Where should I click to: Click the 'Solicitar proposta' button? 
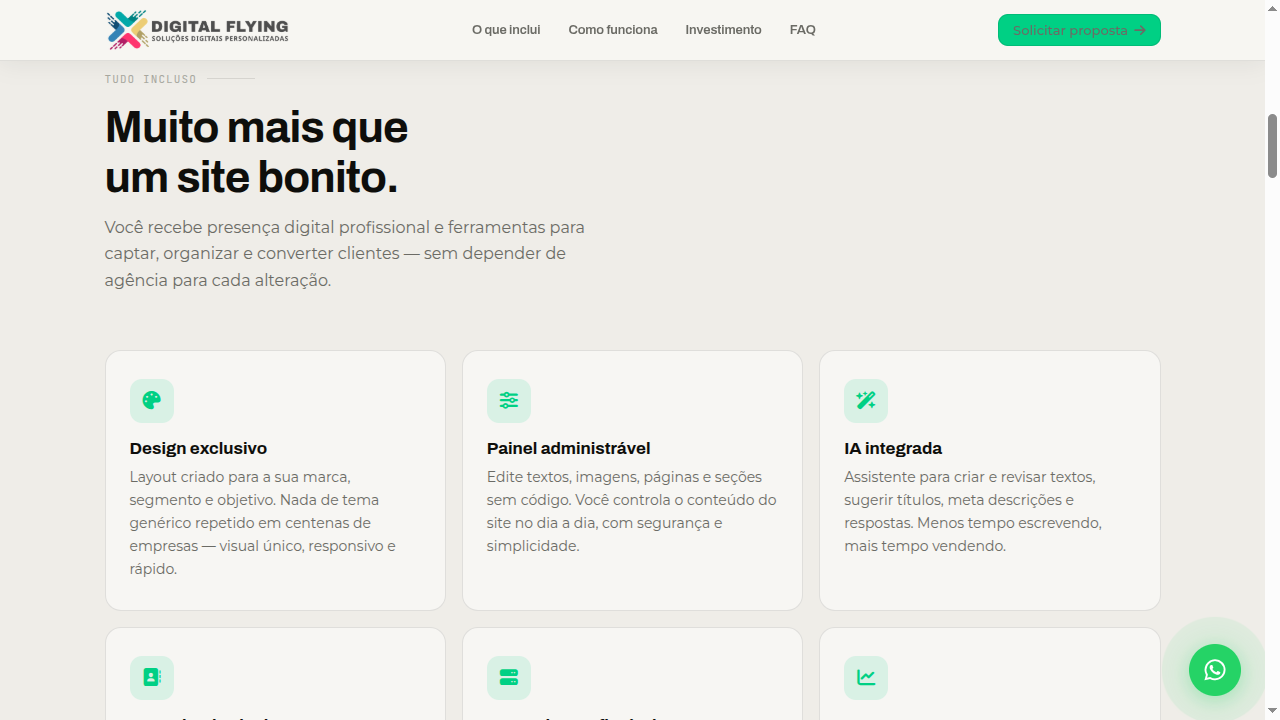click(x=1079, y=30)
